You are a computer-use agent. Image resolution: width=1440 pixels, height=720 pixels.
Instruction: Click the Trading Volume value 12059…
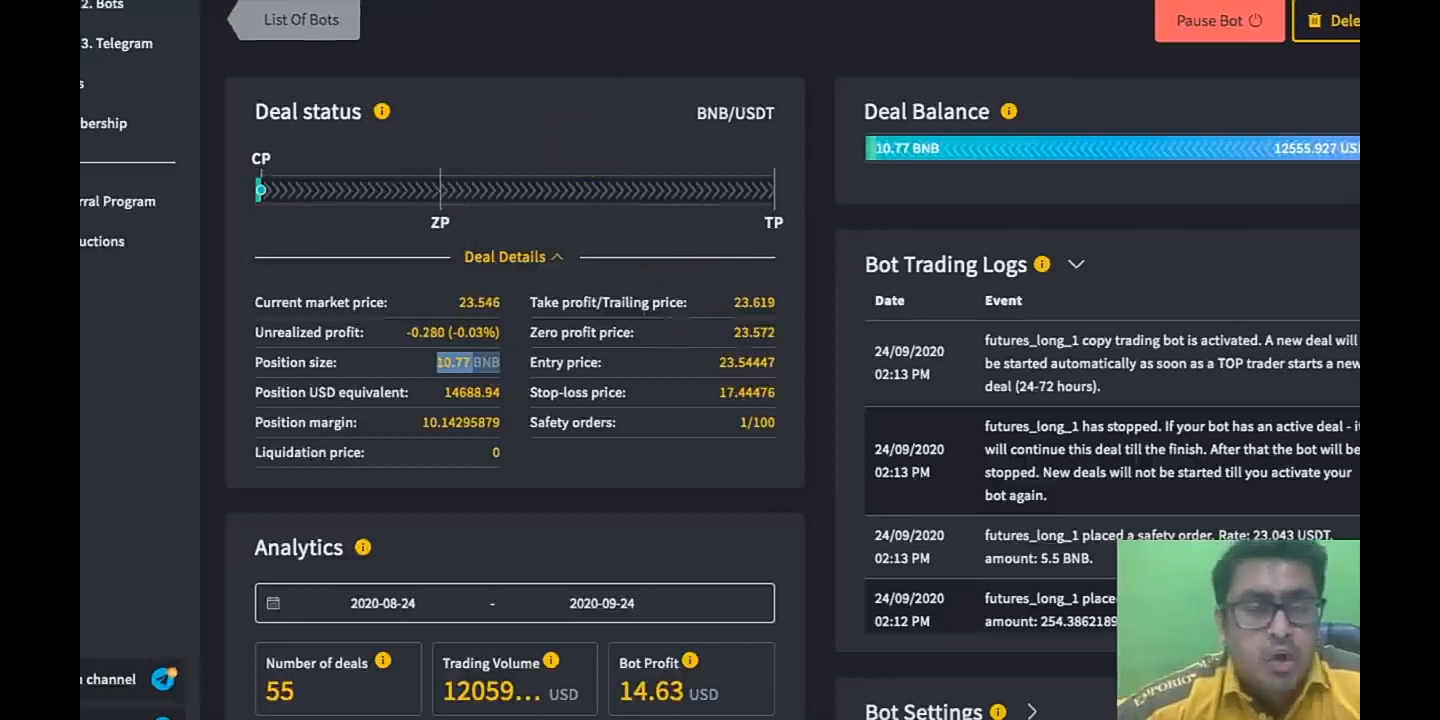491,691
